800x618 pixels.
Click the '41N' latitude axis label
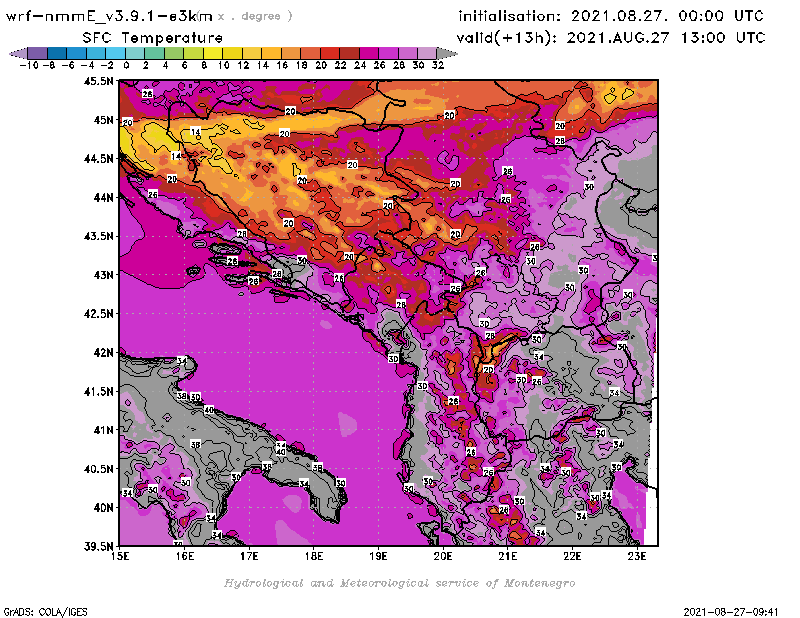[x=103, y=430]
